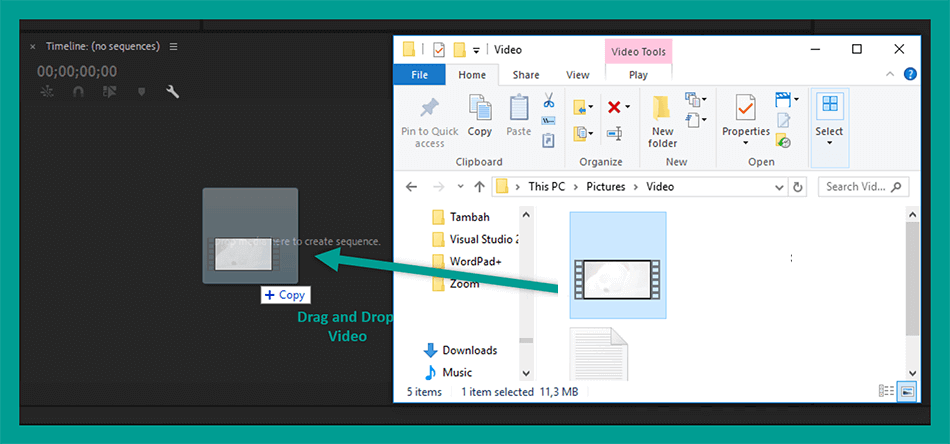Click the large Properties ribbon button

(746, 120)
